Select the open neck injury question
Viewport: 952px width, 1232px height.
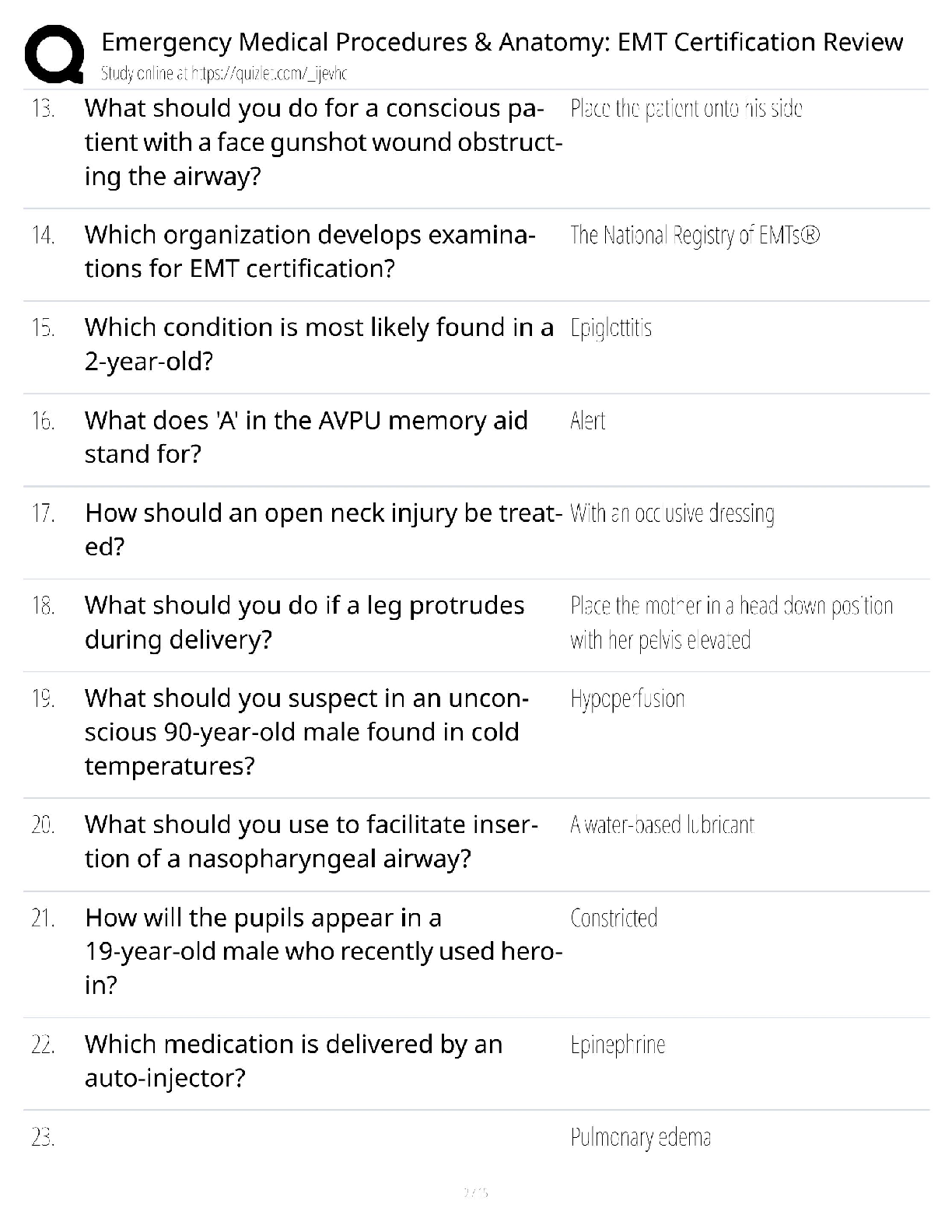point(323,529)
